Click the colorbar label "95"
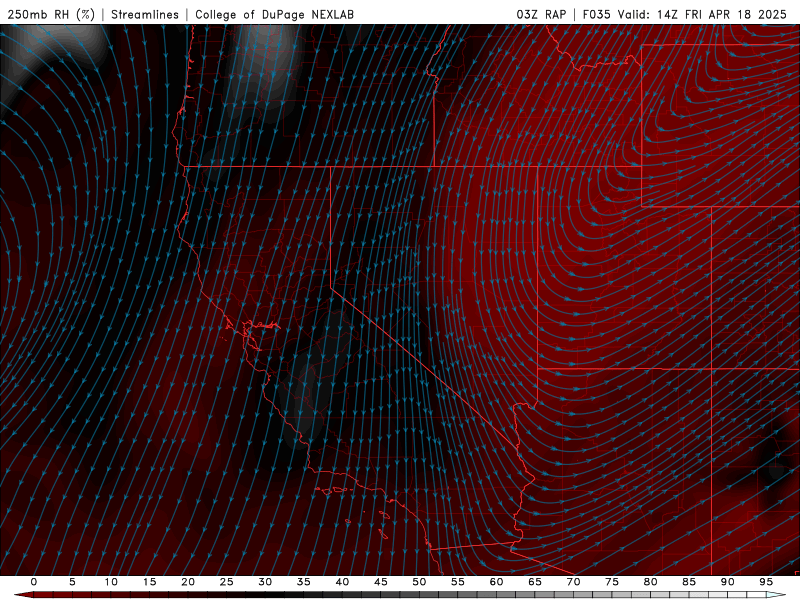The height and width of the screenshot is (600, 800). coord(766,582)
